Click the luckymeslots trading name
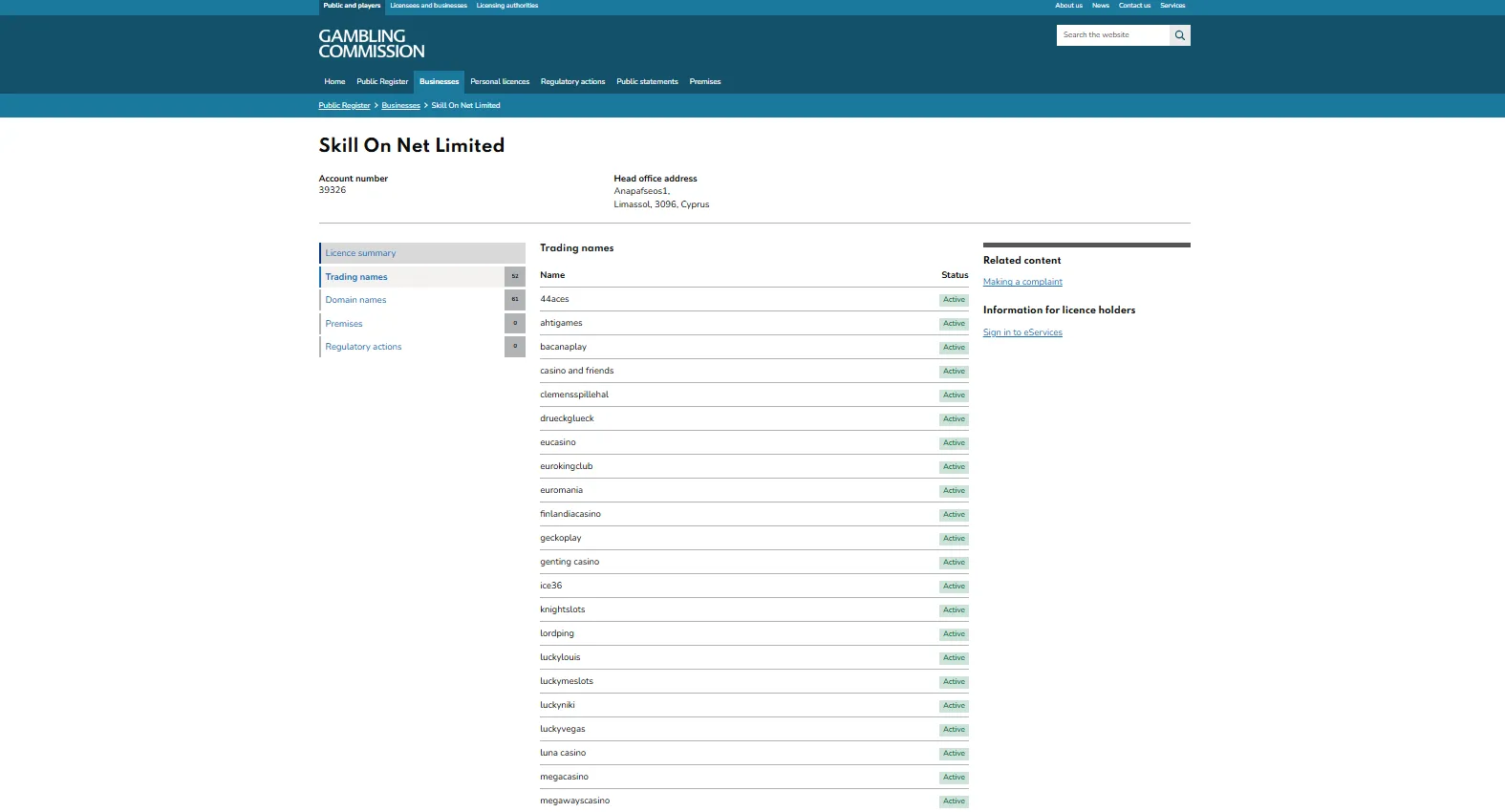The width and height of the screenshot is (1505, 812). coord(567,681)
